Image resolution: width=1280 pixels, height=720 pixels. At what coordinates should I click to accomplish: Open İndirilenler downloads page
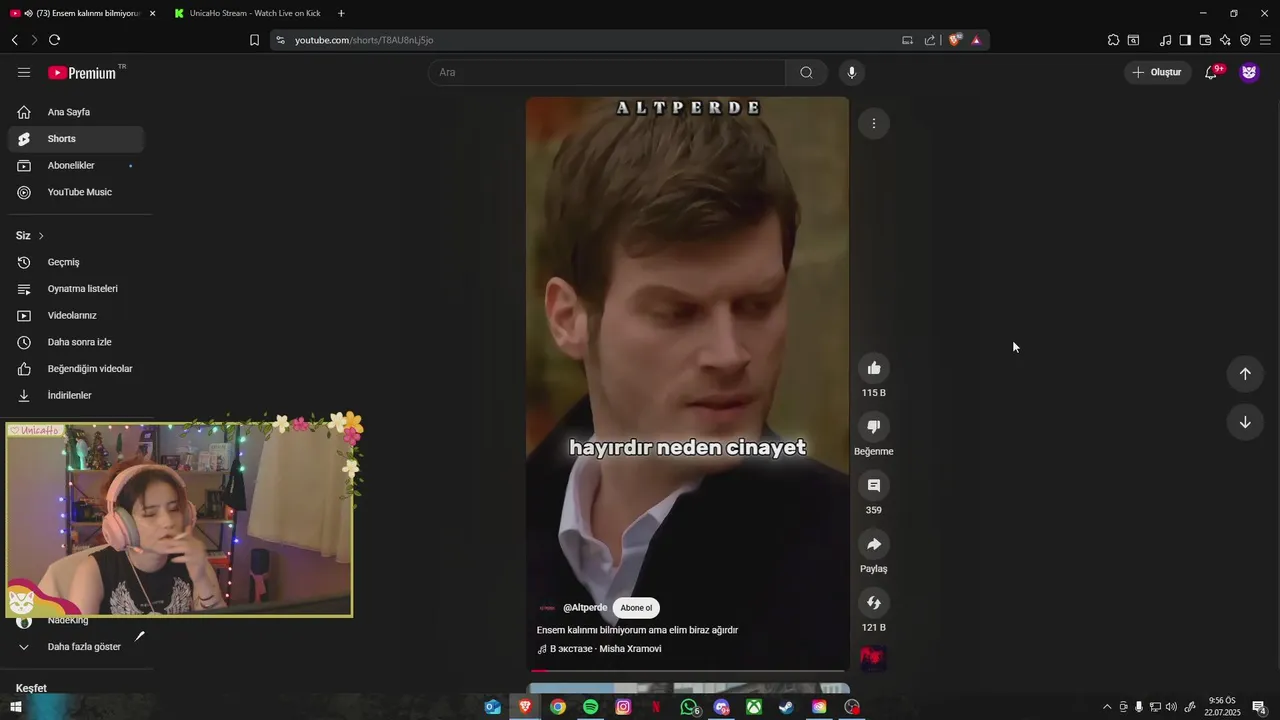(76, 395)
